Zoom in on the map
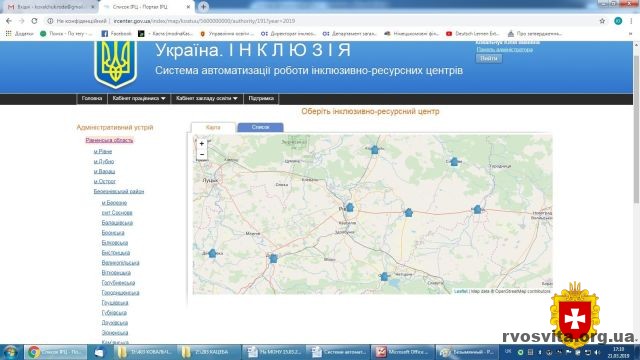Image resolution: width=640 pixels, height=360 pixels. [202, 144]
